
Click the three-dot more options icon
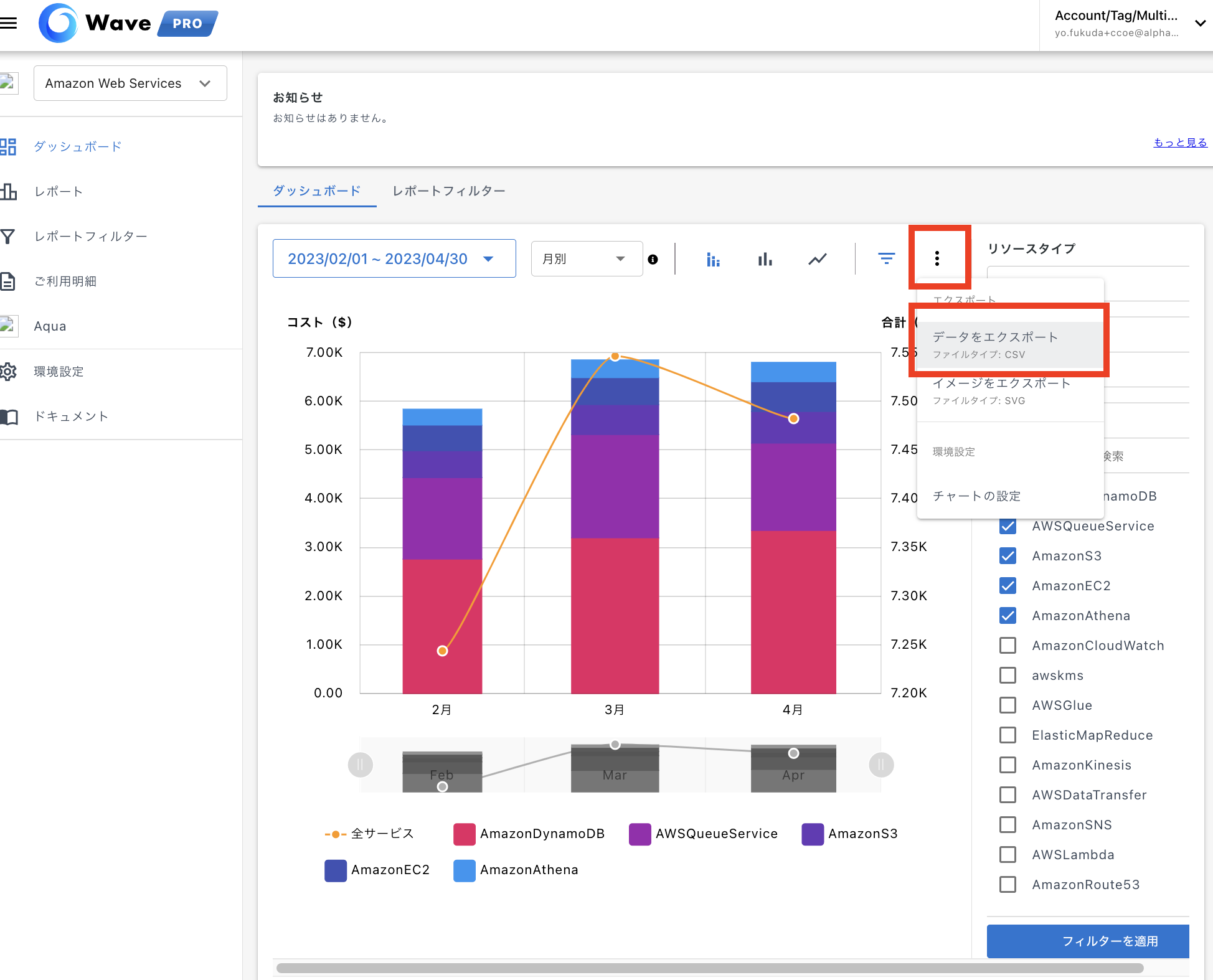[937, 258]
